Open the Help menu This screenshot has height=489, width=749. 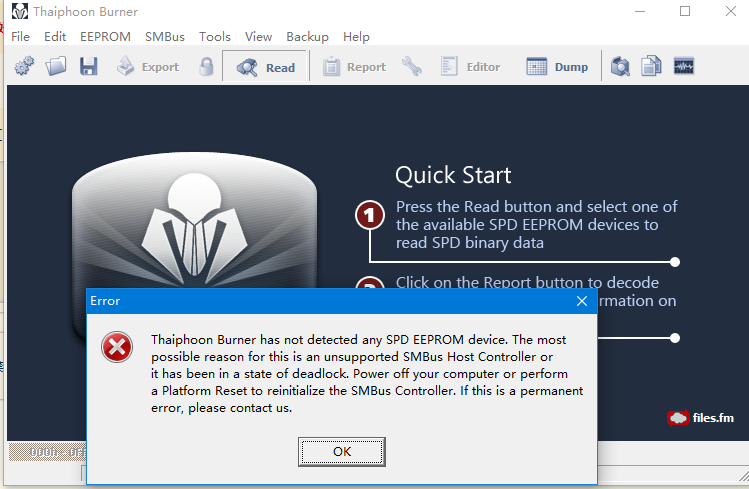click(356, 37)
